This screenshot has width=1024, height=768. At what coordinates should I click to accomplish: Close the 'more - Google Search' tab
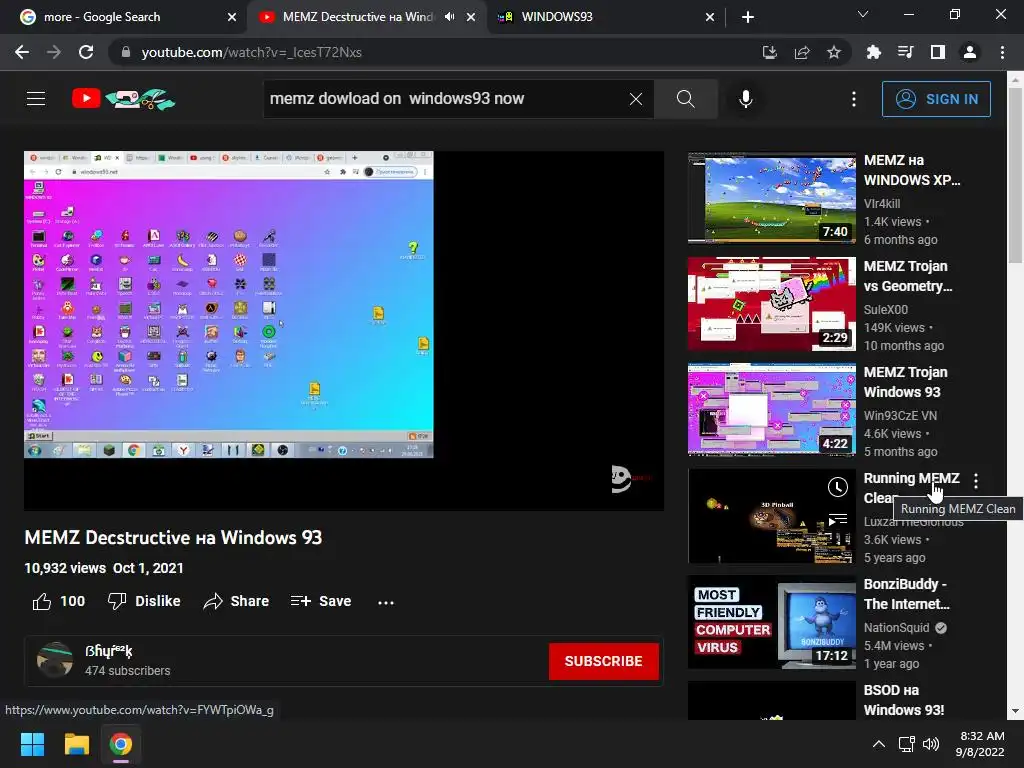click(x=232, y=18)
